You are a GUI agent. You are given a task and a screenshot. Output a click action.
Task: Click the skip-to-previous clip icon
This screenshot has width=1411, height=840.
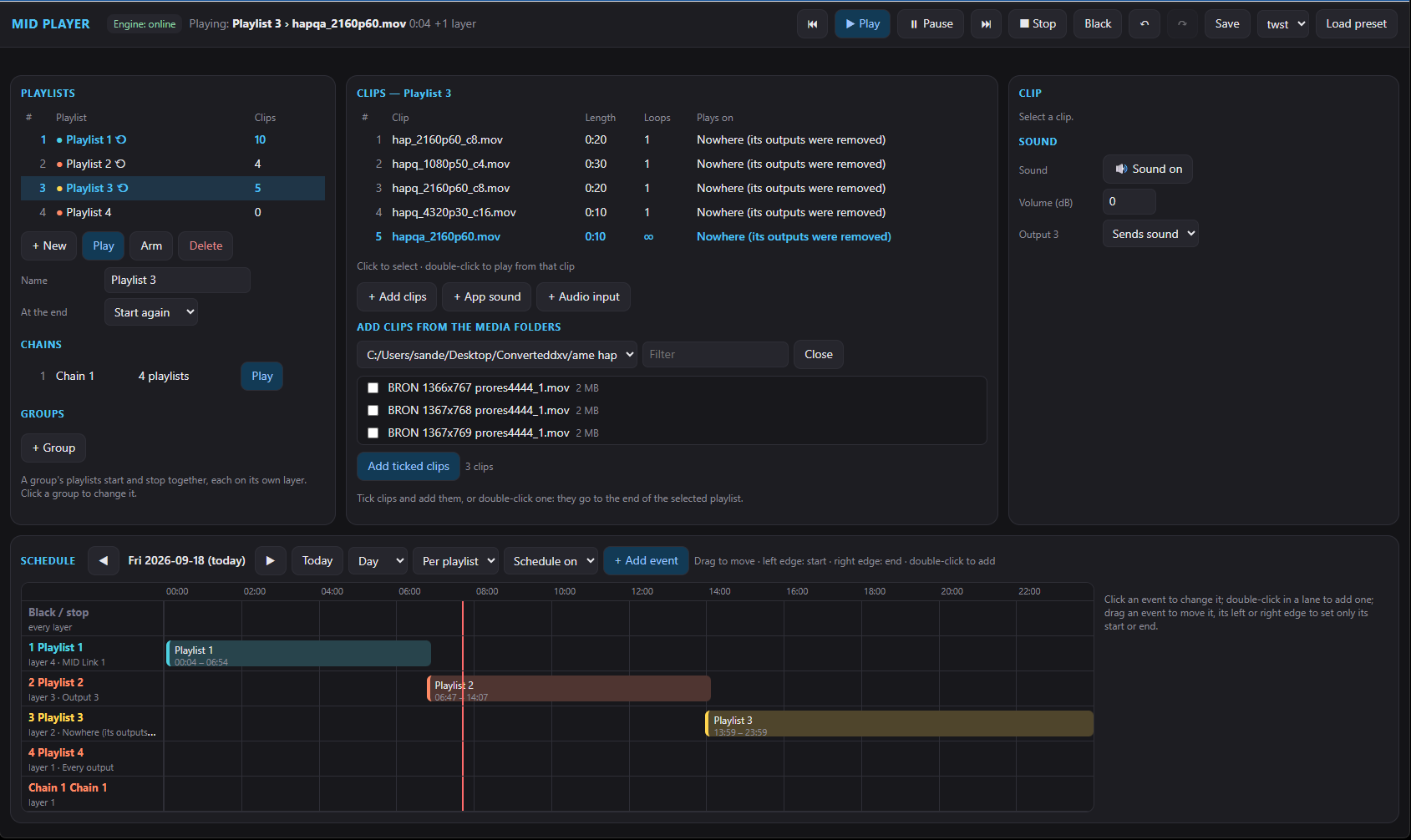pyautogui.click(x=812, y=24)
